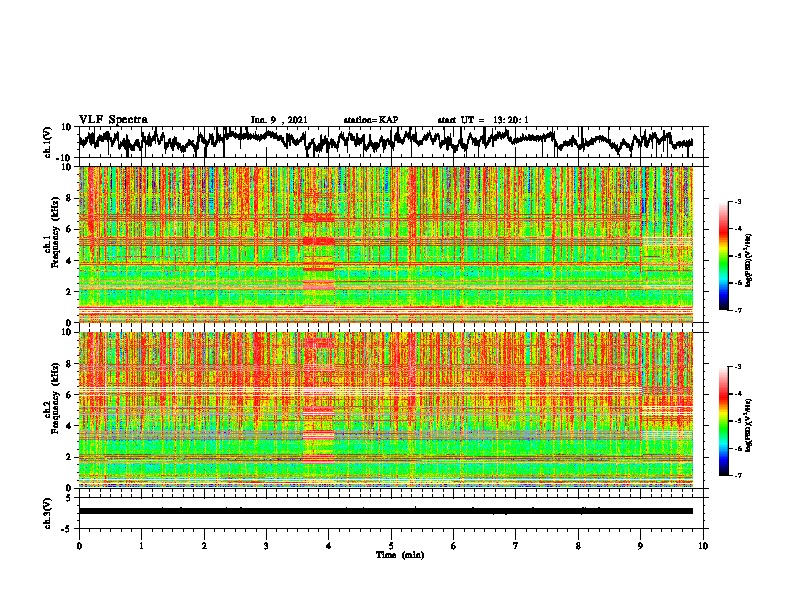Click the "Time (min)" axis label

400,555
